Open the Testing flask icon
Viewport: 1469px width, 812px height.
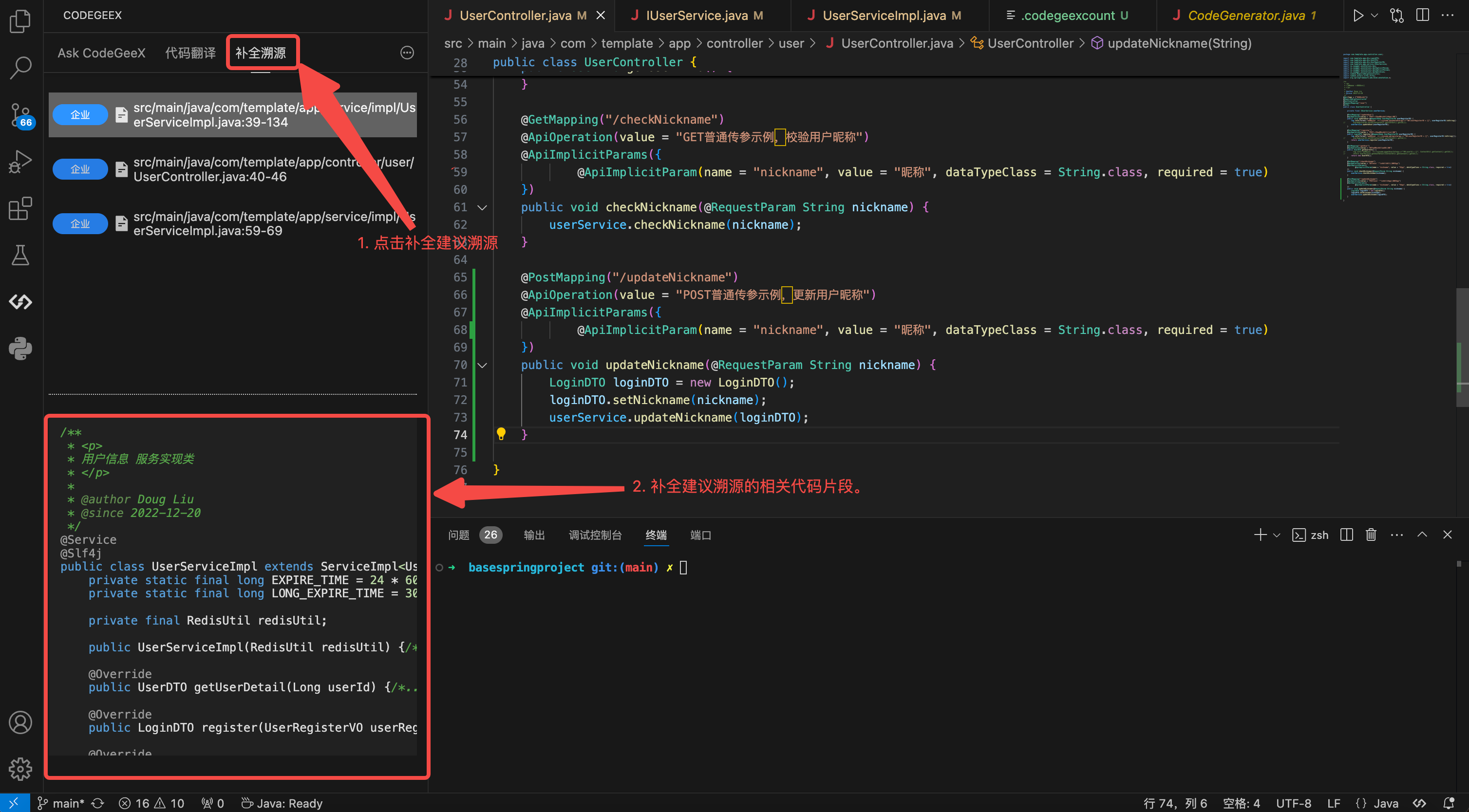(20, 255)
